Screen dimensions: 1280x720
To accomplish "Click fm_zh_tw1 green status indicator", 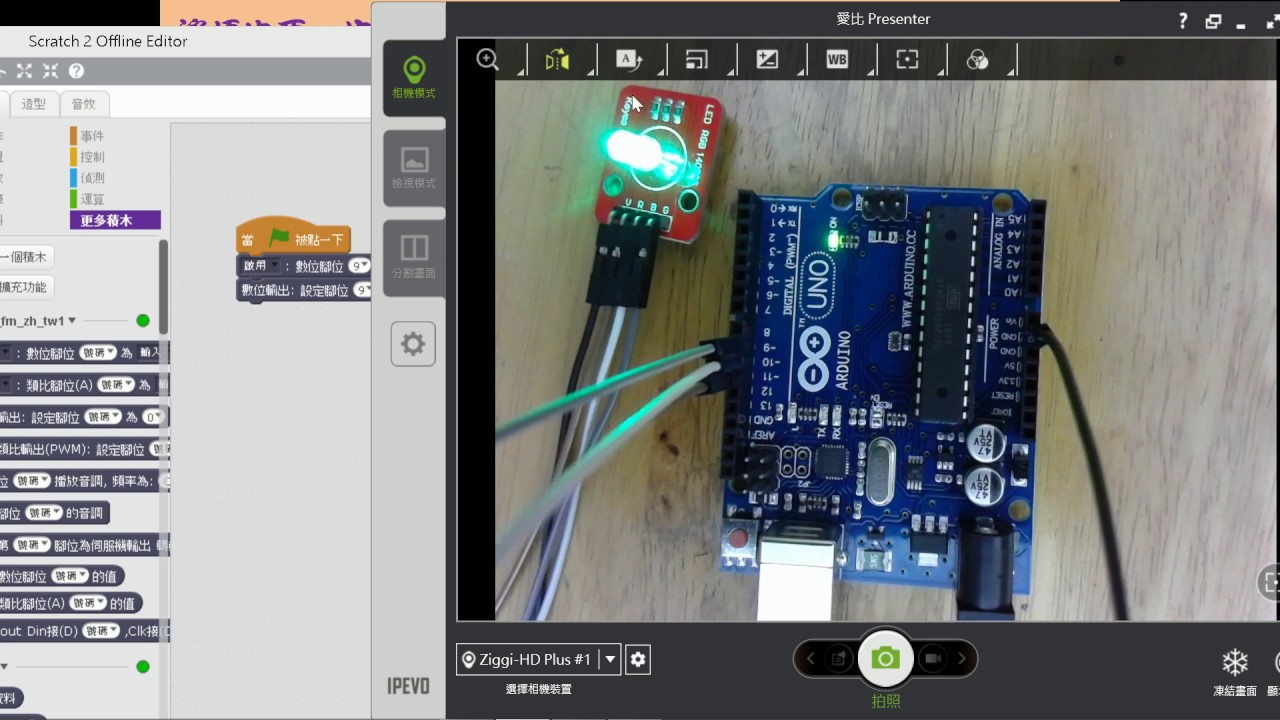I will (142, 321).
